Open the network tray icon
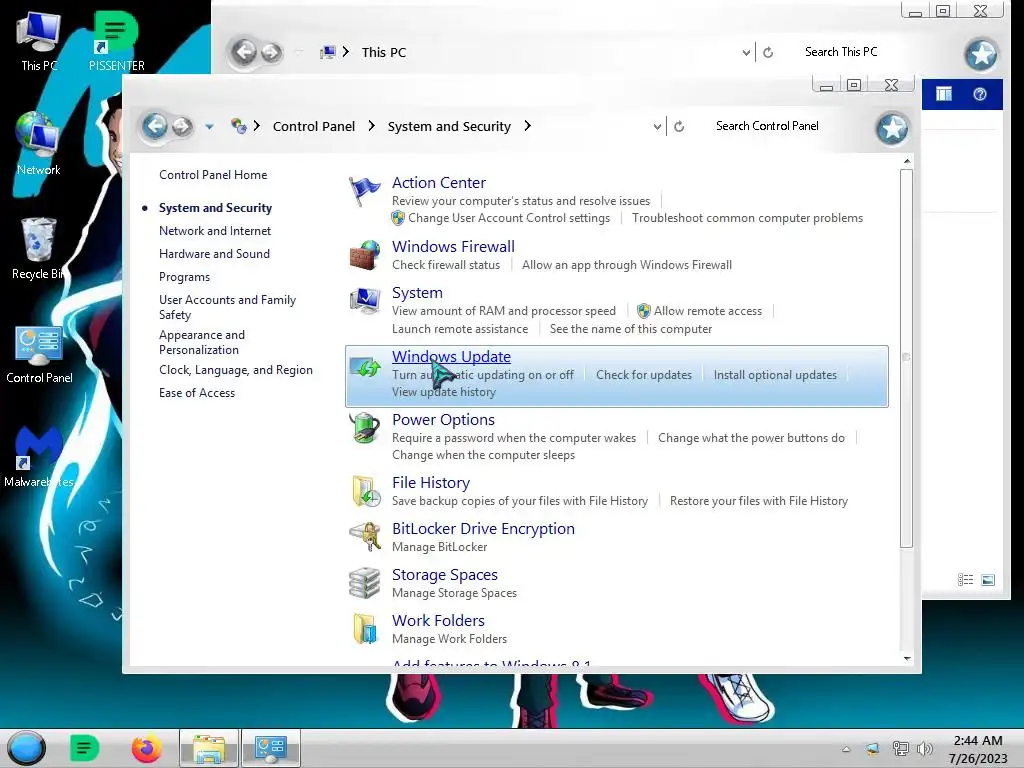The height and width of the screenshot is (768, 1024). click(x=901, y=749)
